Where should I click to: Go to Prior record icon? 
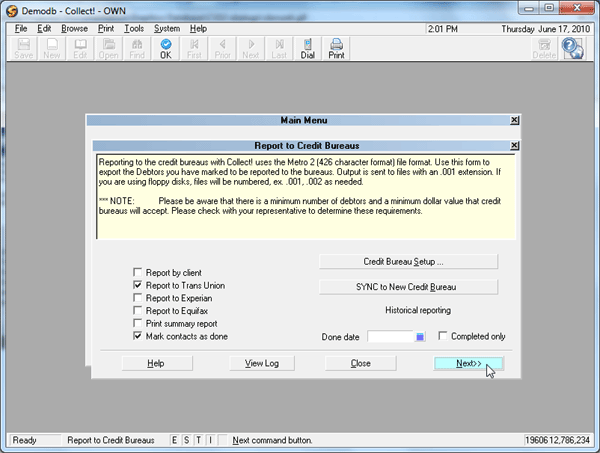click(223, 49)
